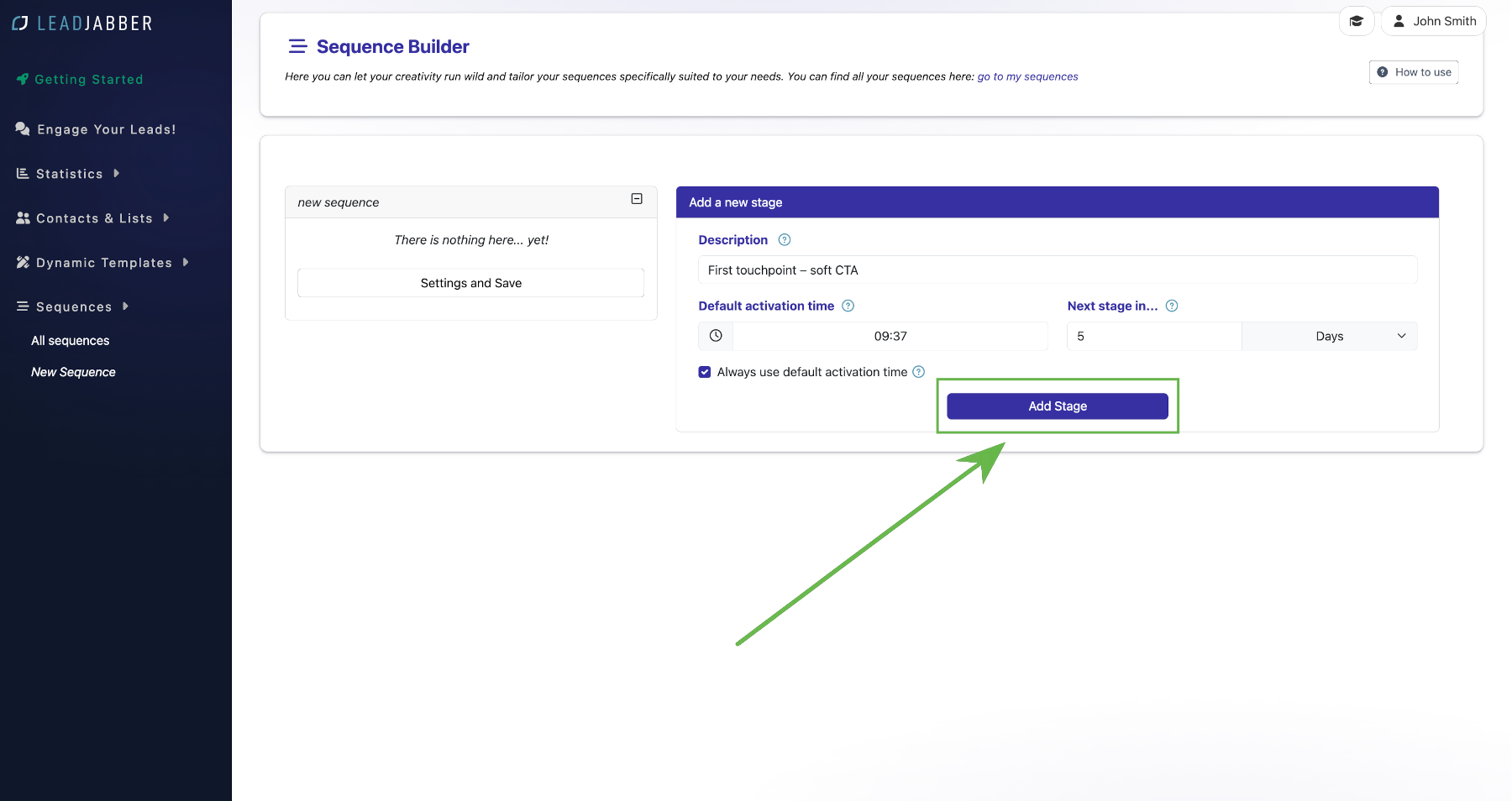The width and height of the screenshot is (1512, 801).
Task: Open the John Smith account menu
Action: coord(1434,21)
